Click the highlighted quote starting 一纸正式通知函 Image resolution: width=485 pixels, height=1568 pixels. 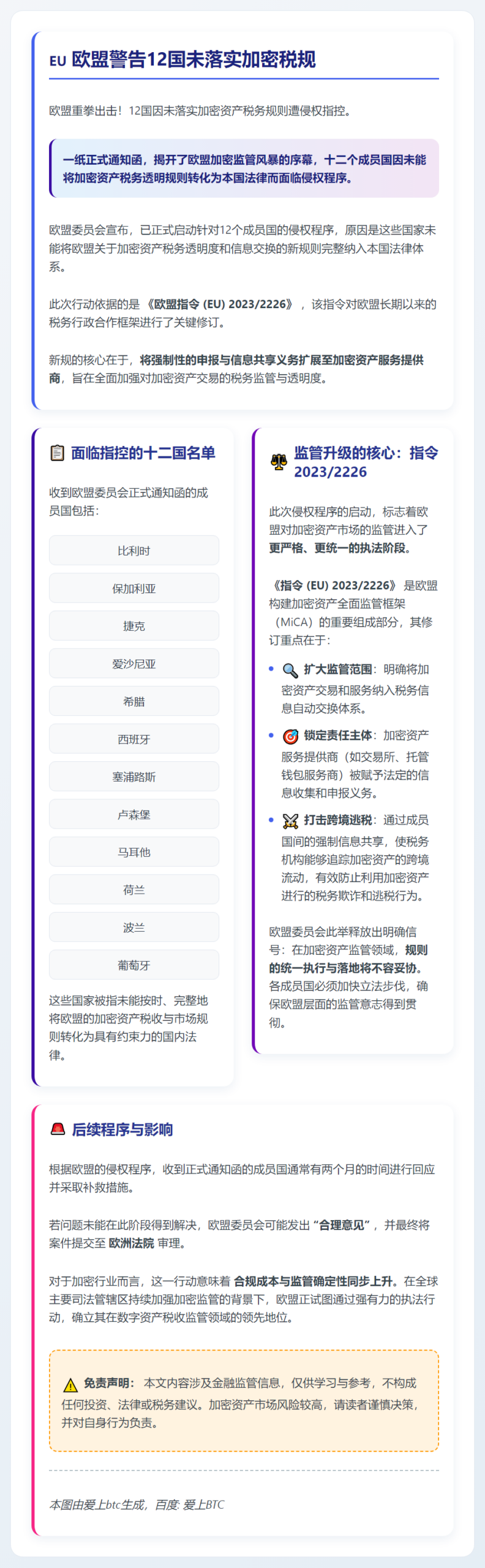click(x=244, y=168)
